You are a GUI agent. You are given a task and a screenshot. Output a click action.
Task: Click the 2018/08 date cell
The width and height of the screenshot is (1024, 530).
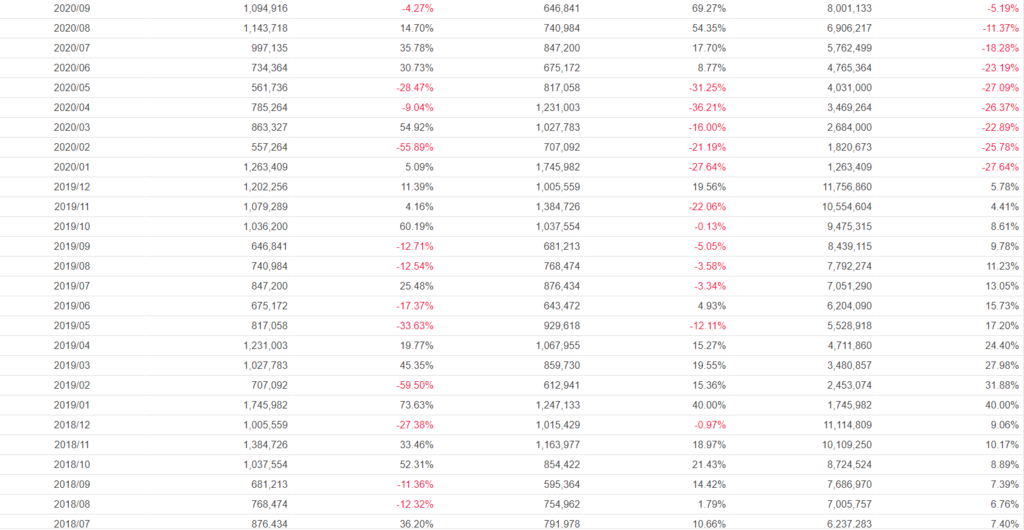[x=71, y=504]
